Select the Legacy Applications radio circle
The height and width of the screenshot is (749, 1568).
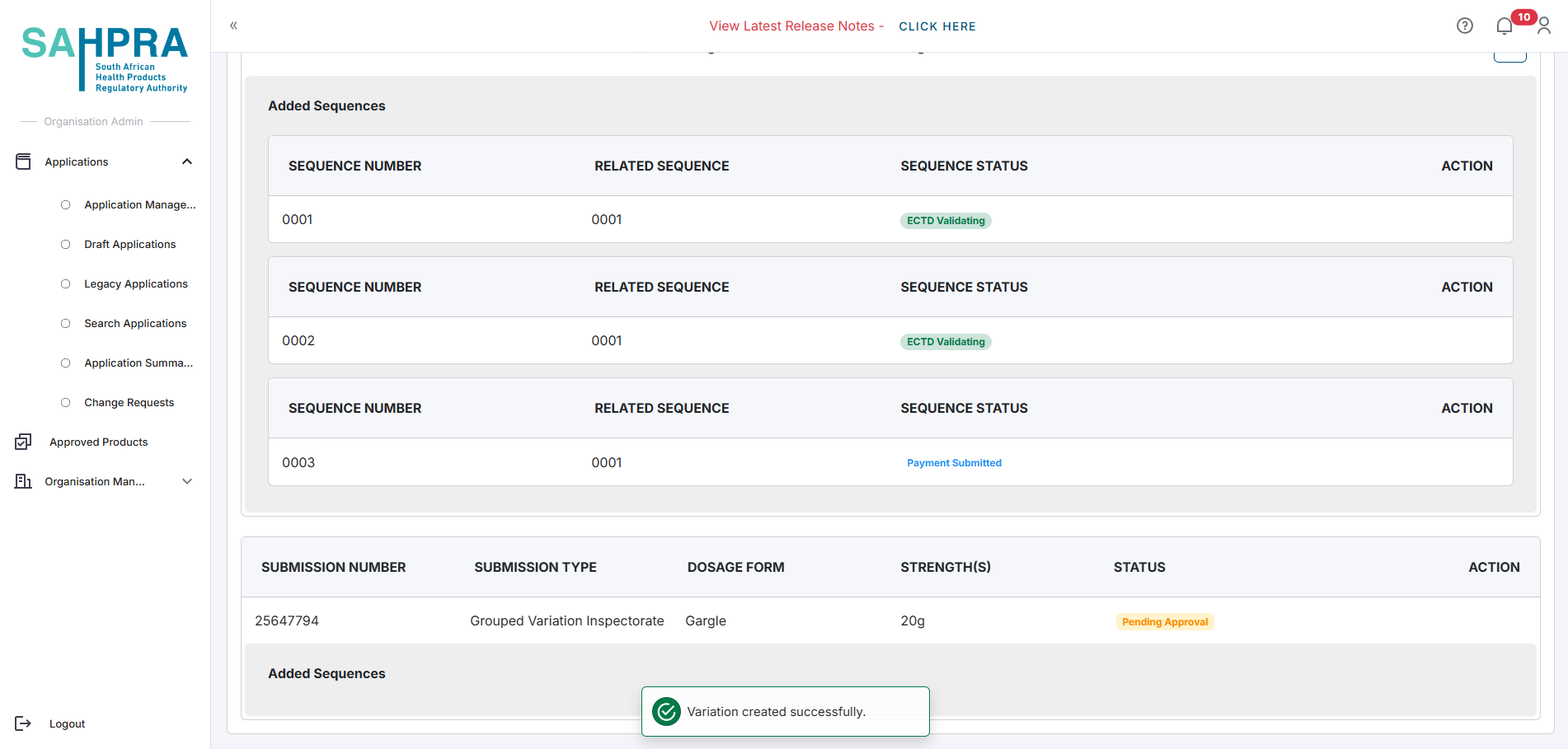pos(66,284)
